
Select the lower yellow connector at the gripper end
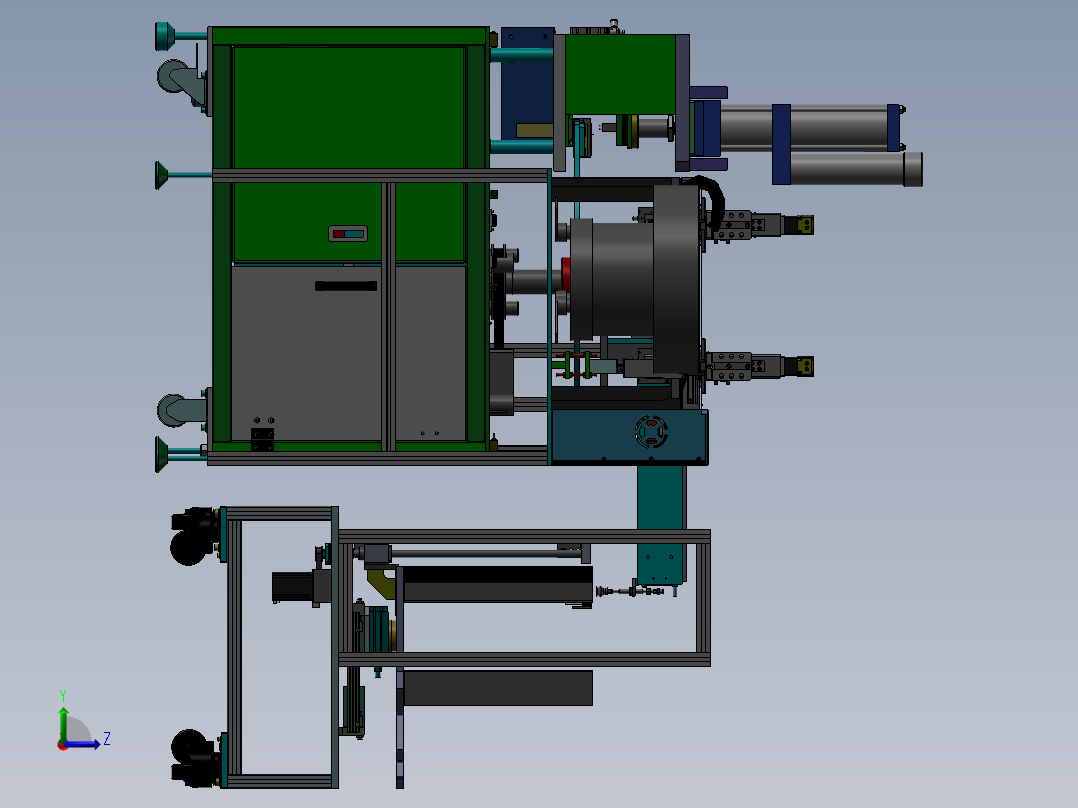tap(804, 366)
